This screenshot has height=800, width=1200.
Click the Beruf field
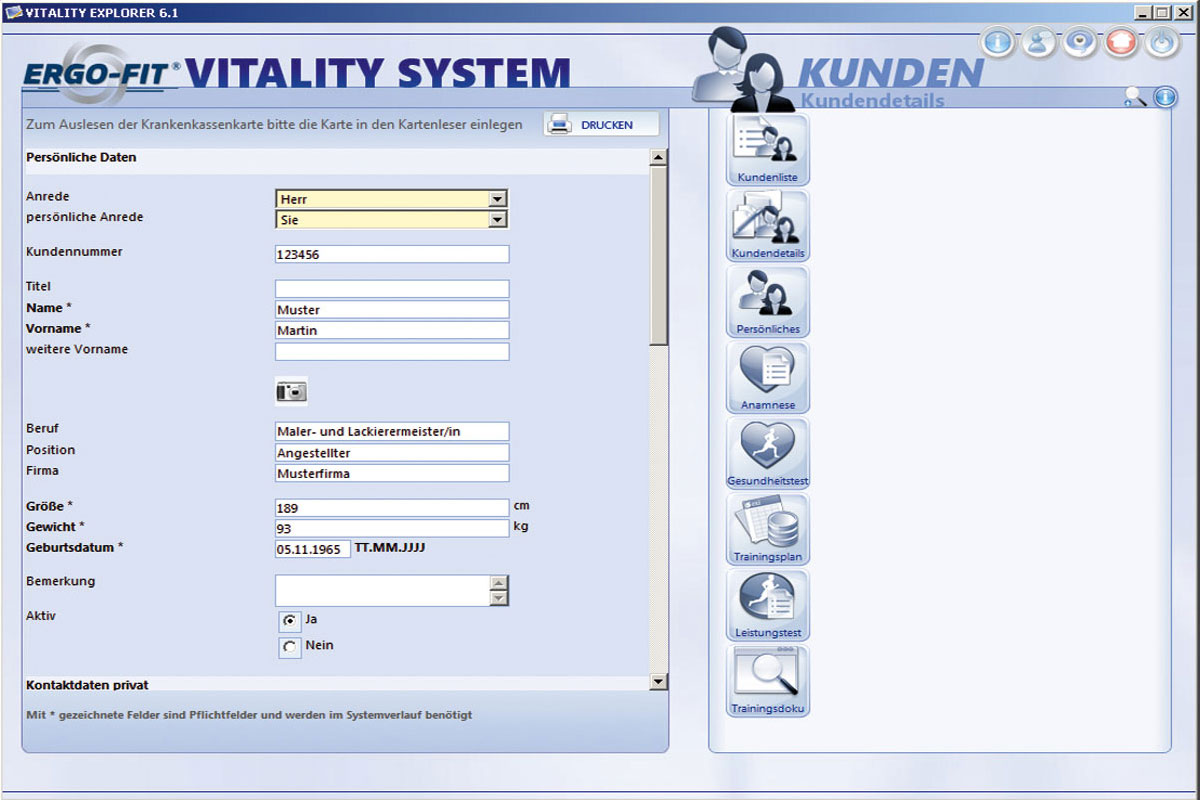(x=392, y=431)
